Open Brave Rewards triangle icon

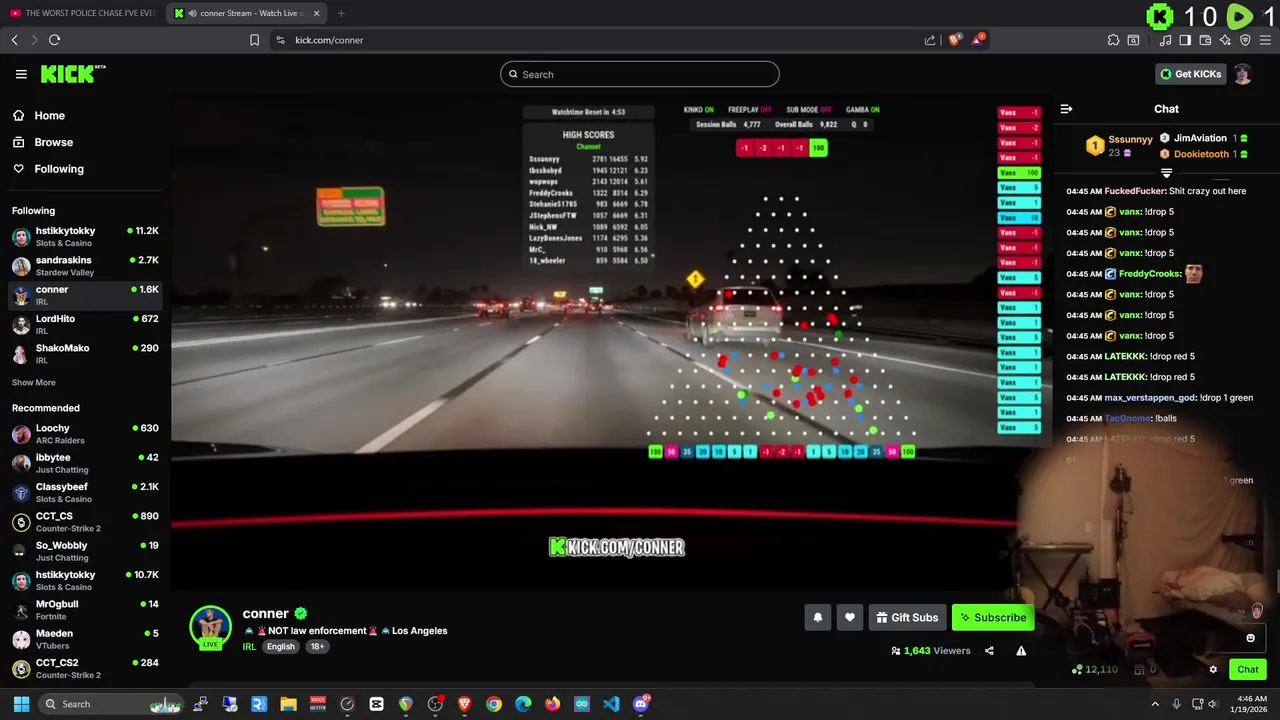pyautogui.click(x=978, y=40)
